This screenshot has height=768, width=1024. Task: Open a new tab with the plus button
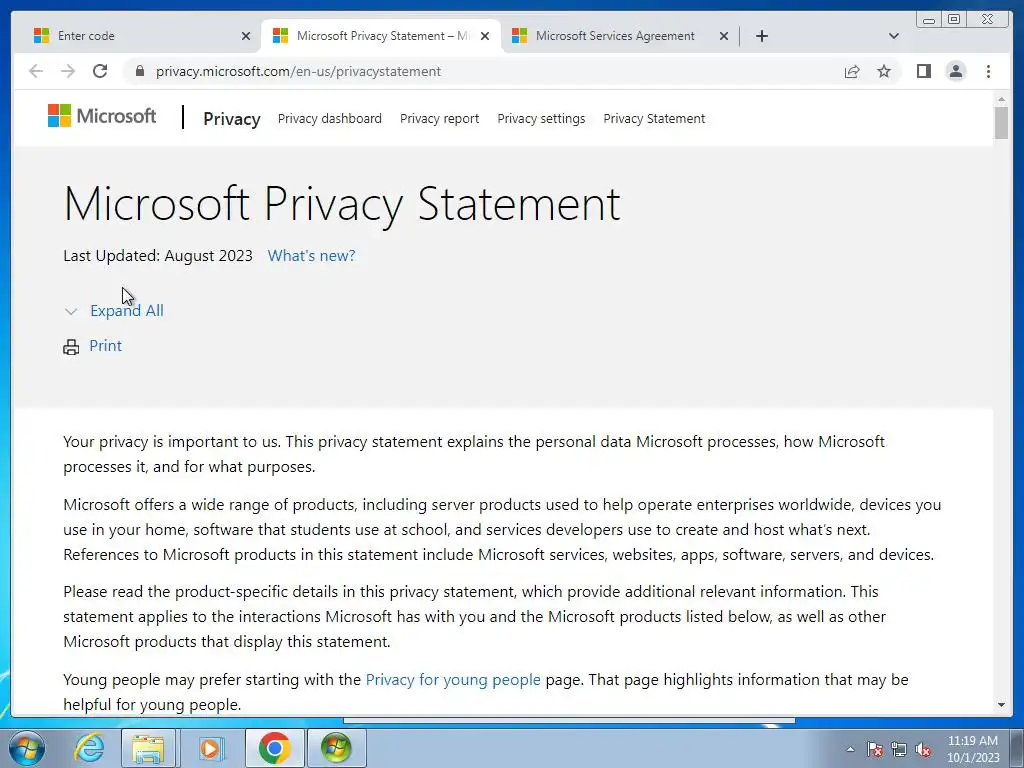click(x=761, y=36)
